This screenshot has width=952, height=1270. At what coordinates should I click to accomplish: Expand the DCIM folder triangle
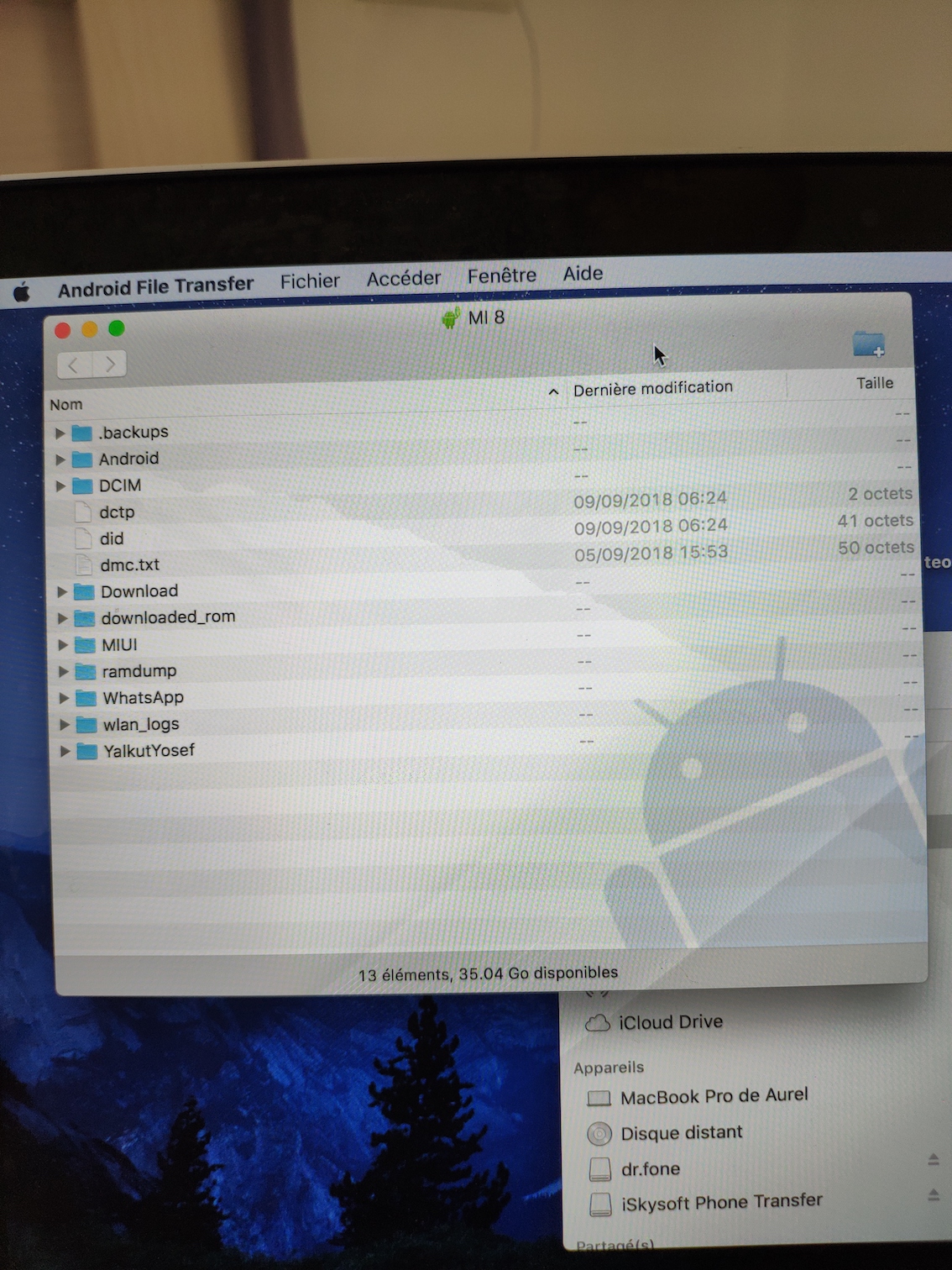pos(60,486)
